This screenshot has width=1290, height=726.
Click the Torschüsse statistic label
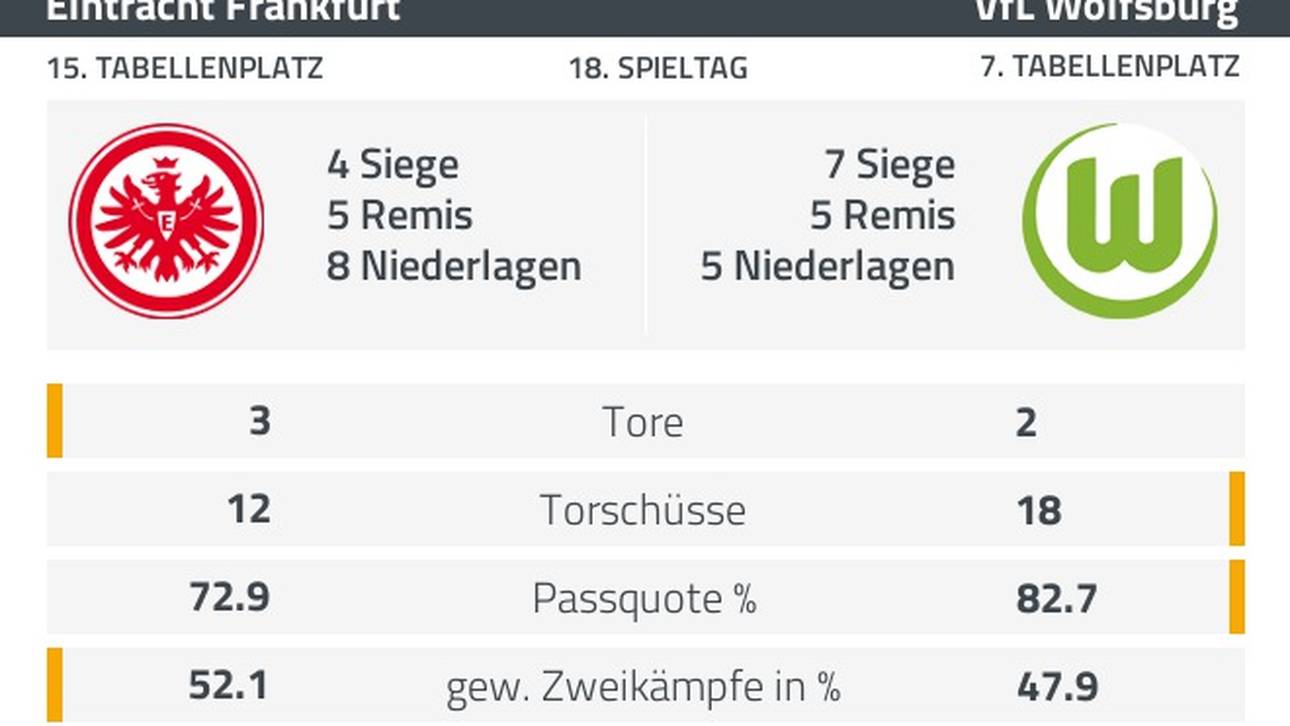[x=643, y=510]
